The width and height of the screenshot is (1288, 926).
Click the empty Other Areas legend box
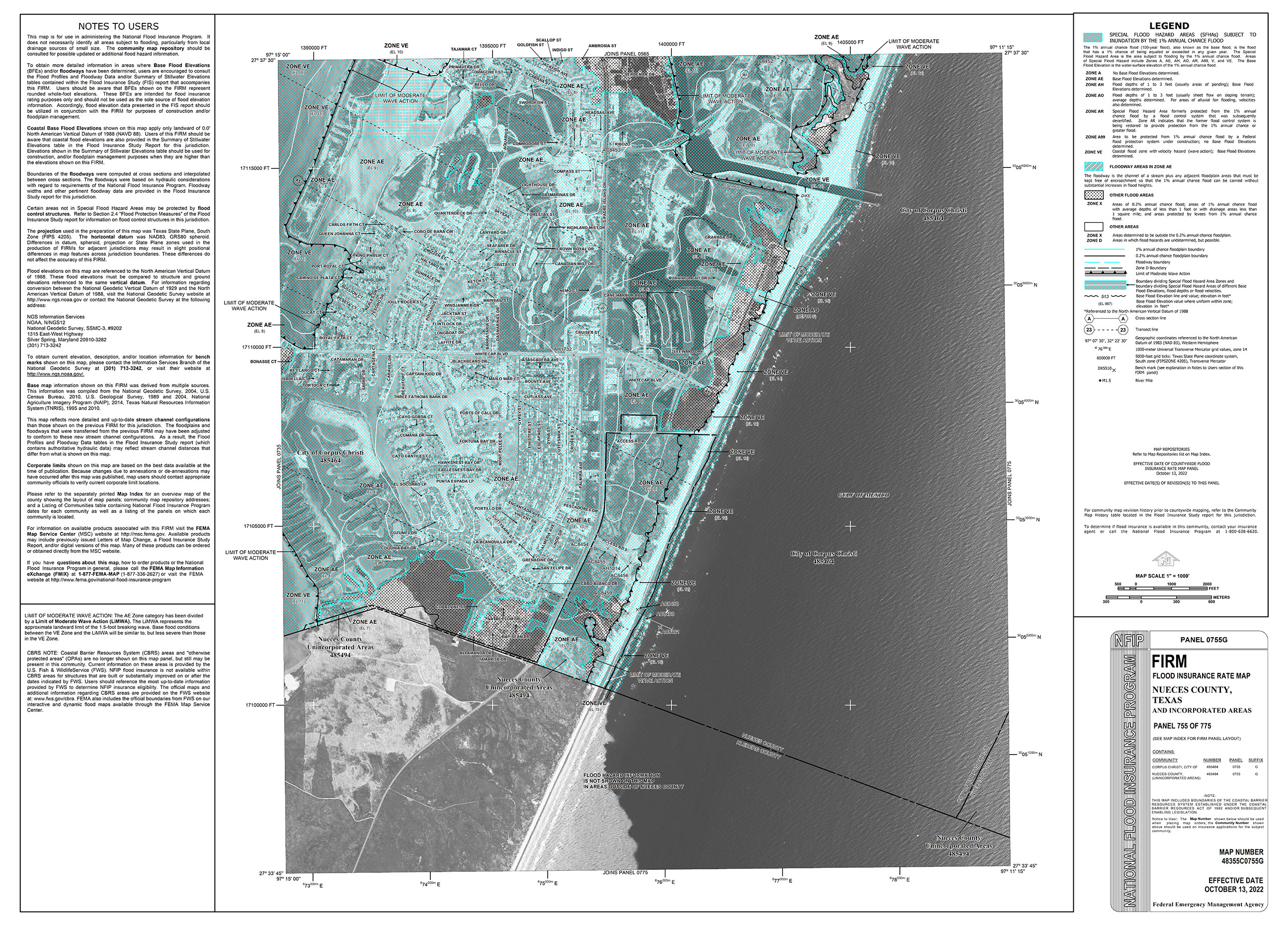[1093, 226]
